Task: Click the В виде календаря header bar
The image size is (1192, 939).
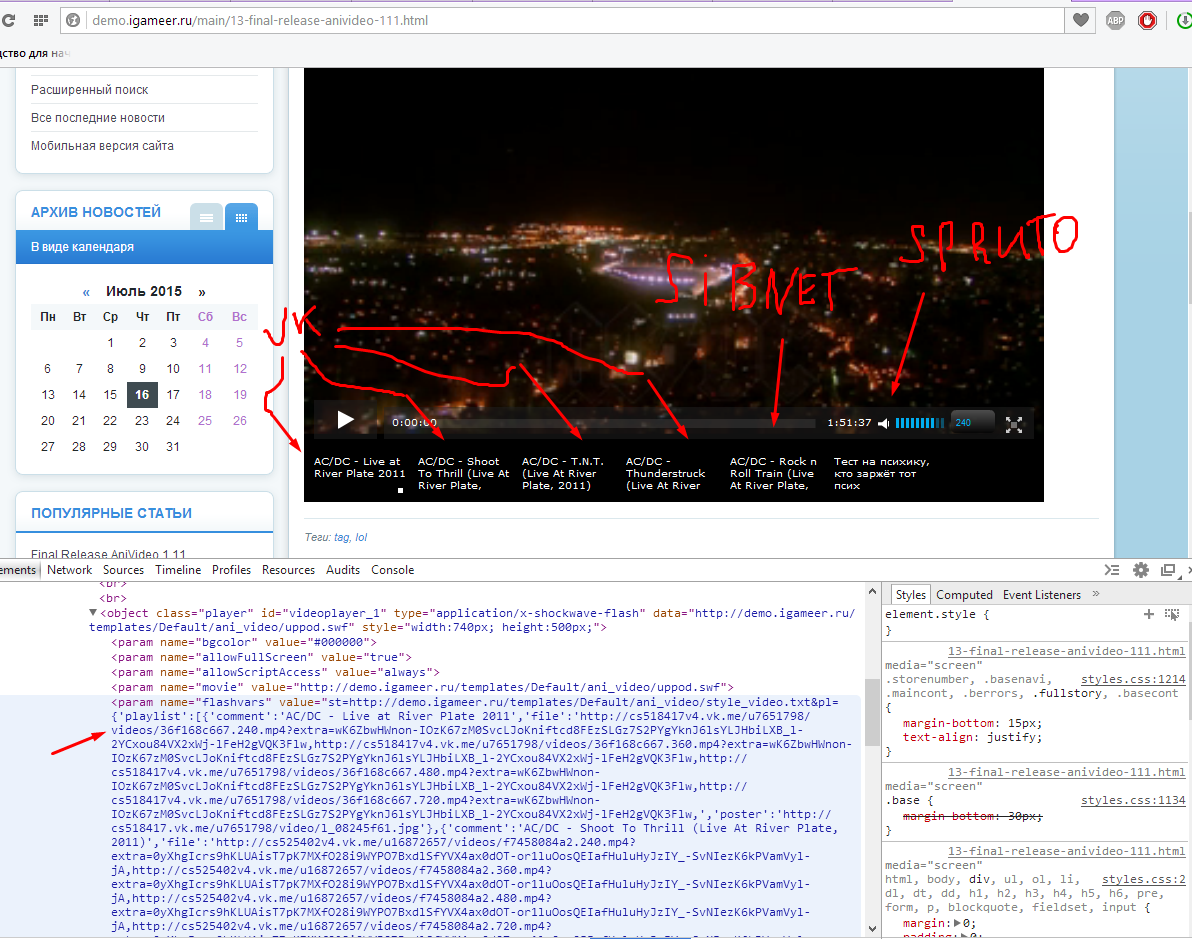Action: click(144, 247)
